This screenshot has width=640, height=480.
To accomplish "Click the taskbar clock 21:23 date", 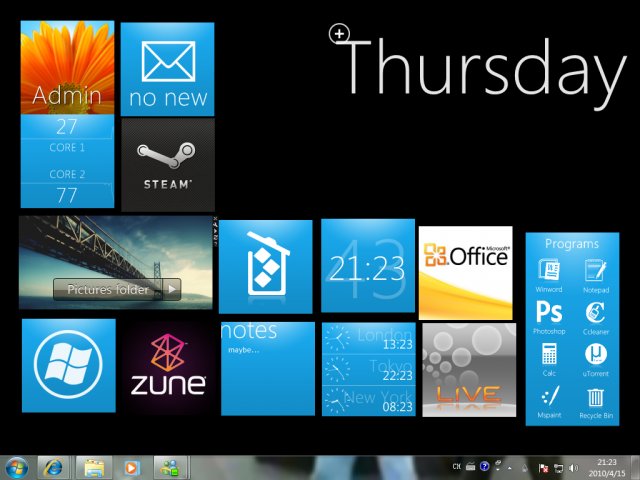I will click(607, 468).
